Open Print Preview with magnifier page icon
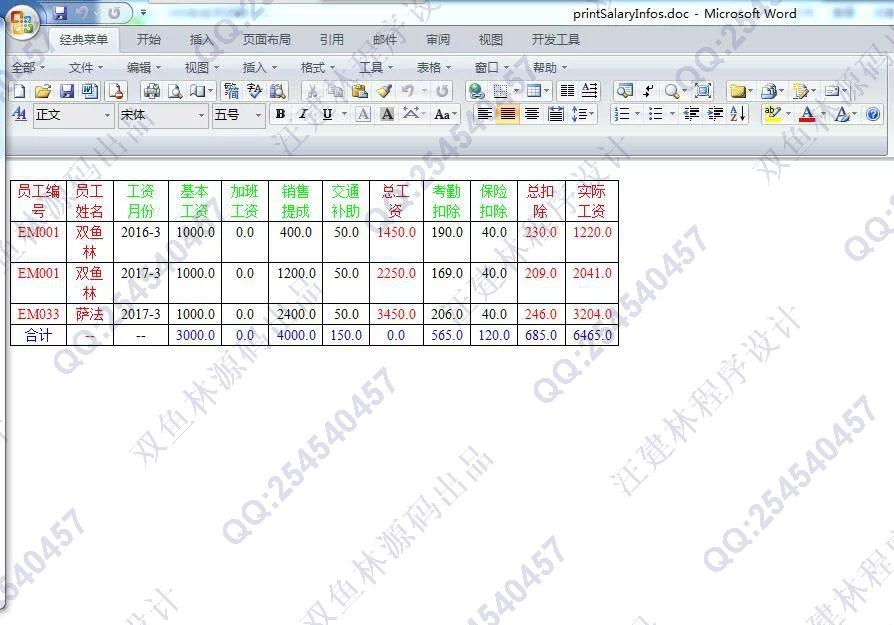Screen dimensions: 894x625 click(x=174, y=91)
